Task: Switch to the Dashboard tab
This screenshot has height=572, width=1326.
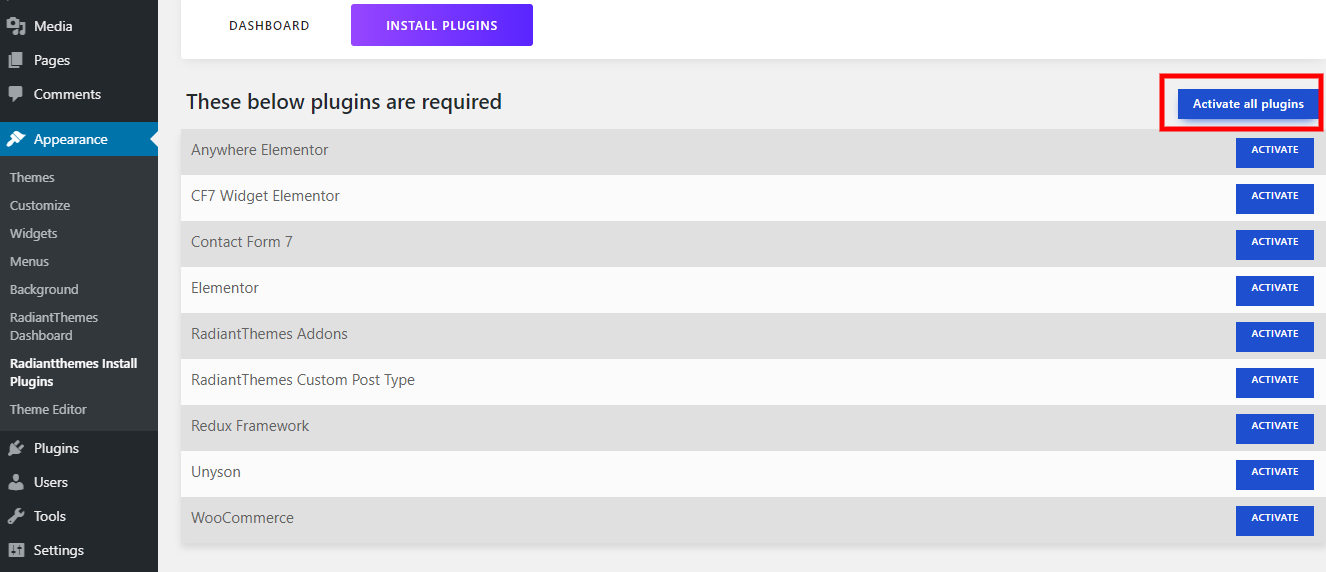Action: tap(269, 25)
